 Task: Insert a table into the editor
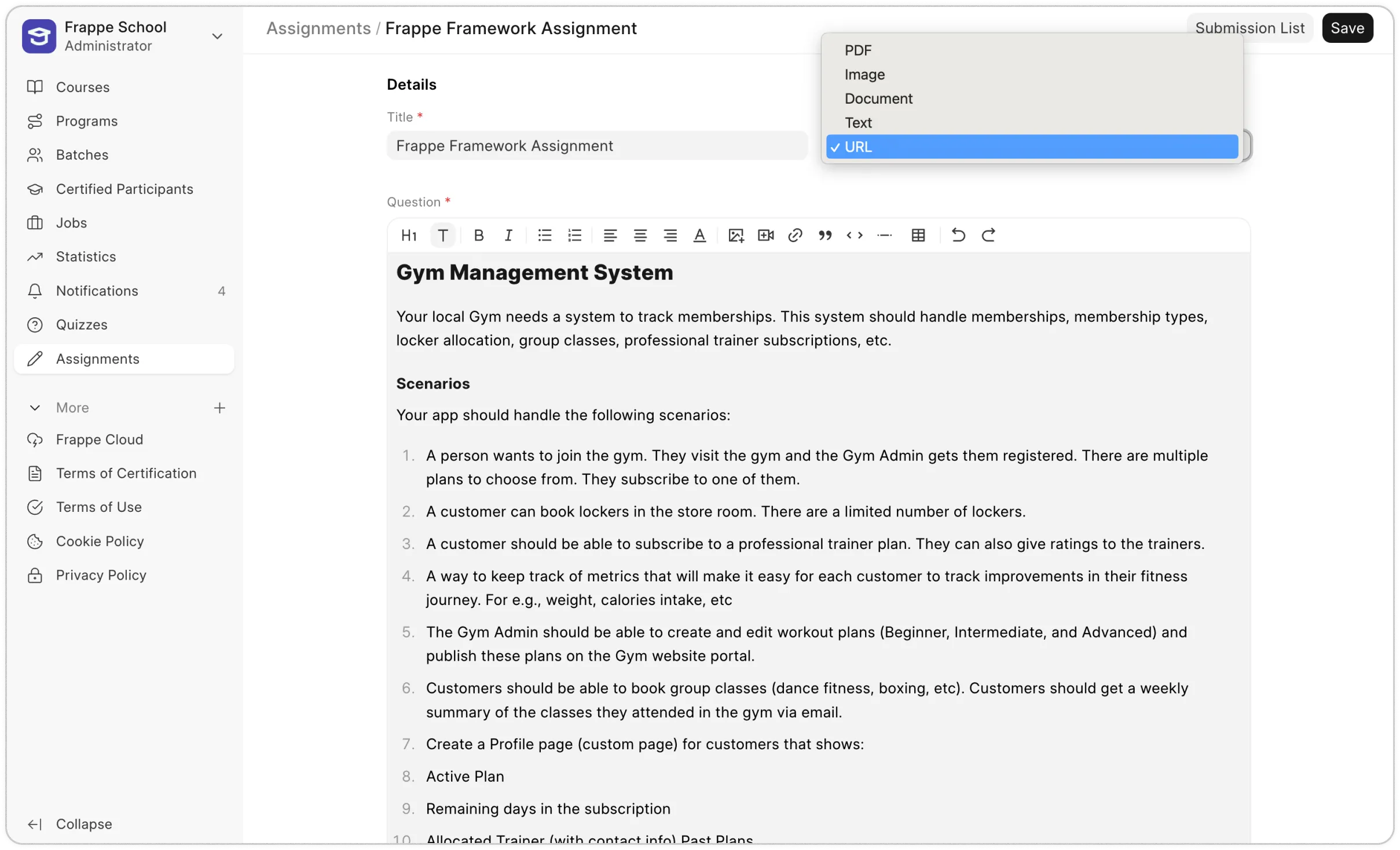[x=918, y=235]
